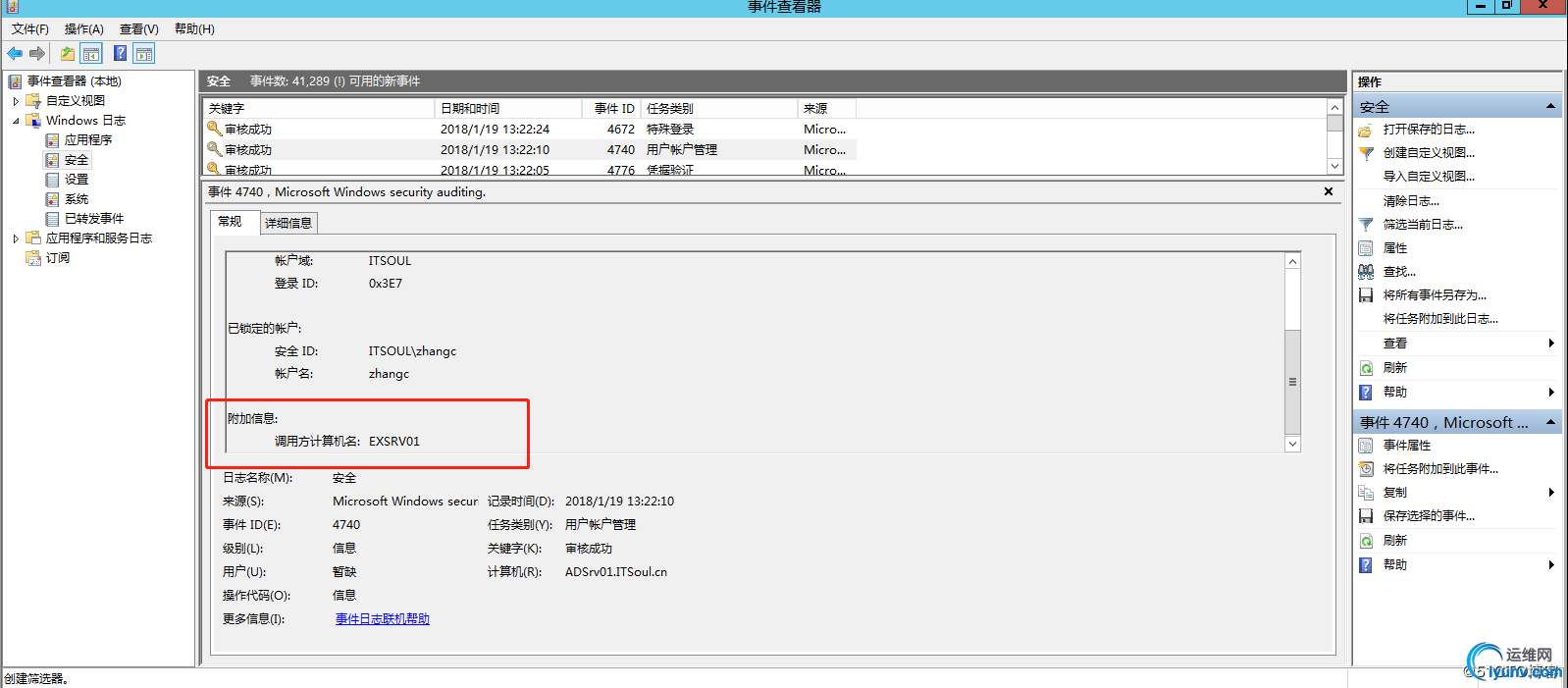Open 帮助 in the 安全 actions section

click(1395, 393)
